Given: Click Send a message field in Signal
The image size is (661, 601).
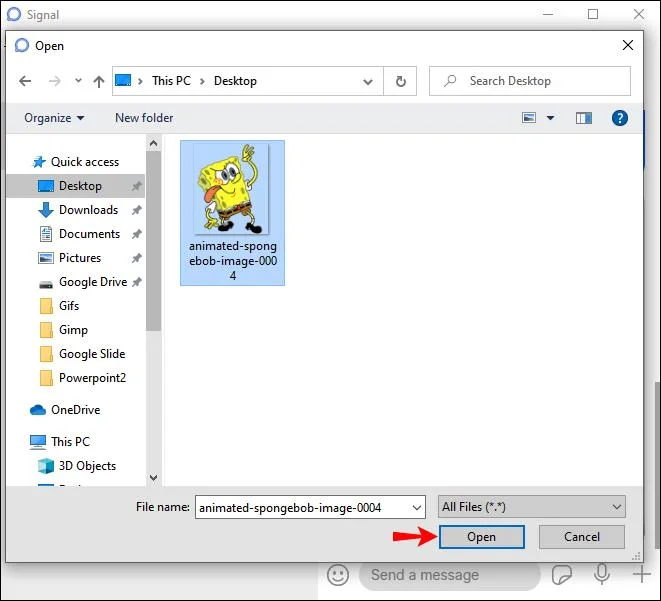Looking at the screenshot, I should 449,575.
